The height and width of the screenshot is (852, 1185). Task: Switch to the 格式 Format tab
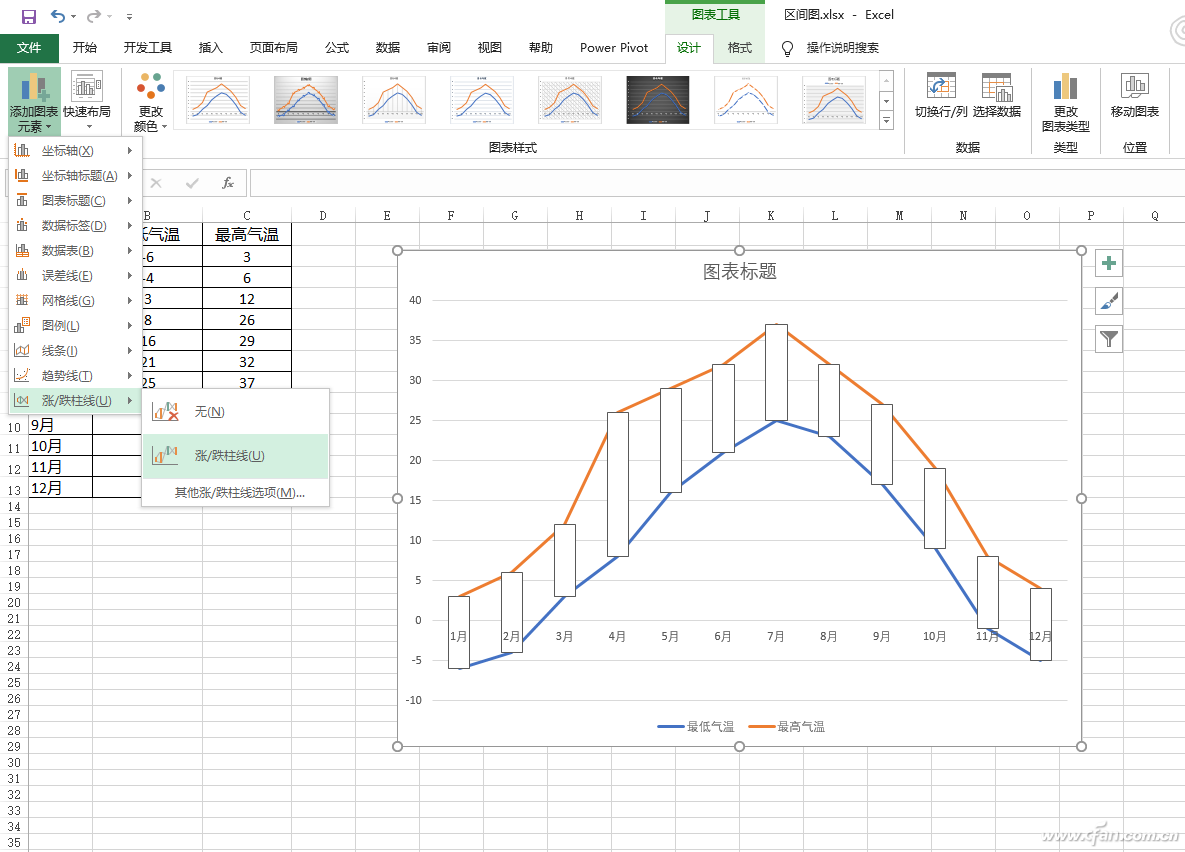pos(739,48)
